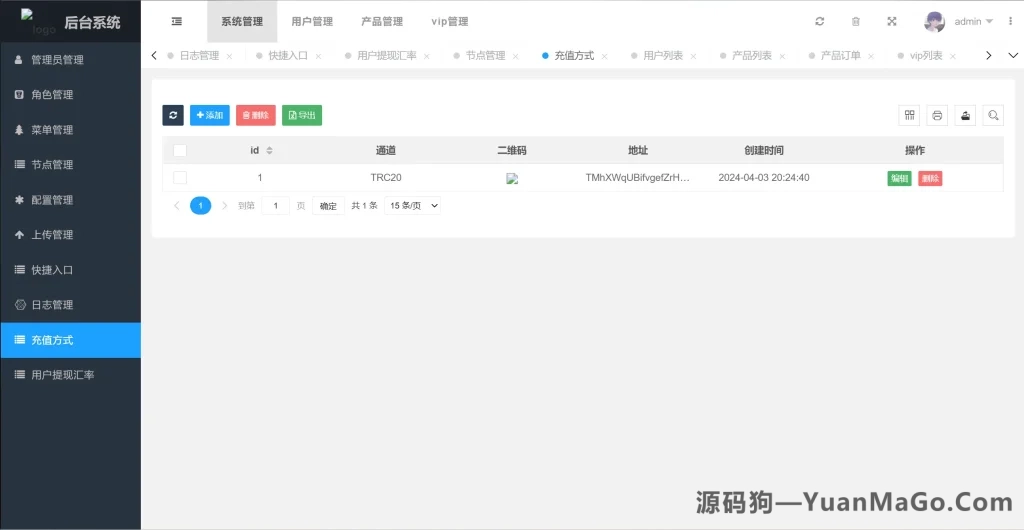Close the 产品列表 tab

(782, 56)
